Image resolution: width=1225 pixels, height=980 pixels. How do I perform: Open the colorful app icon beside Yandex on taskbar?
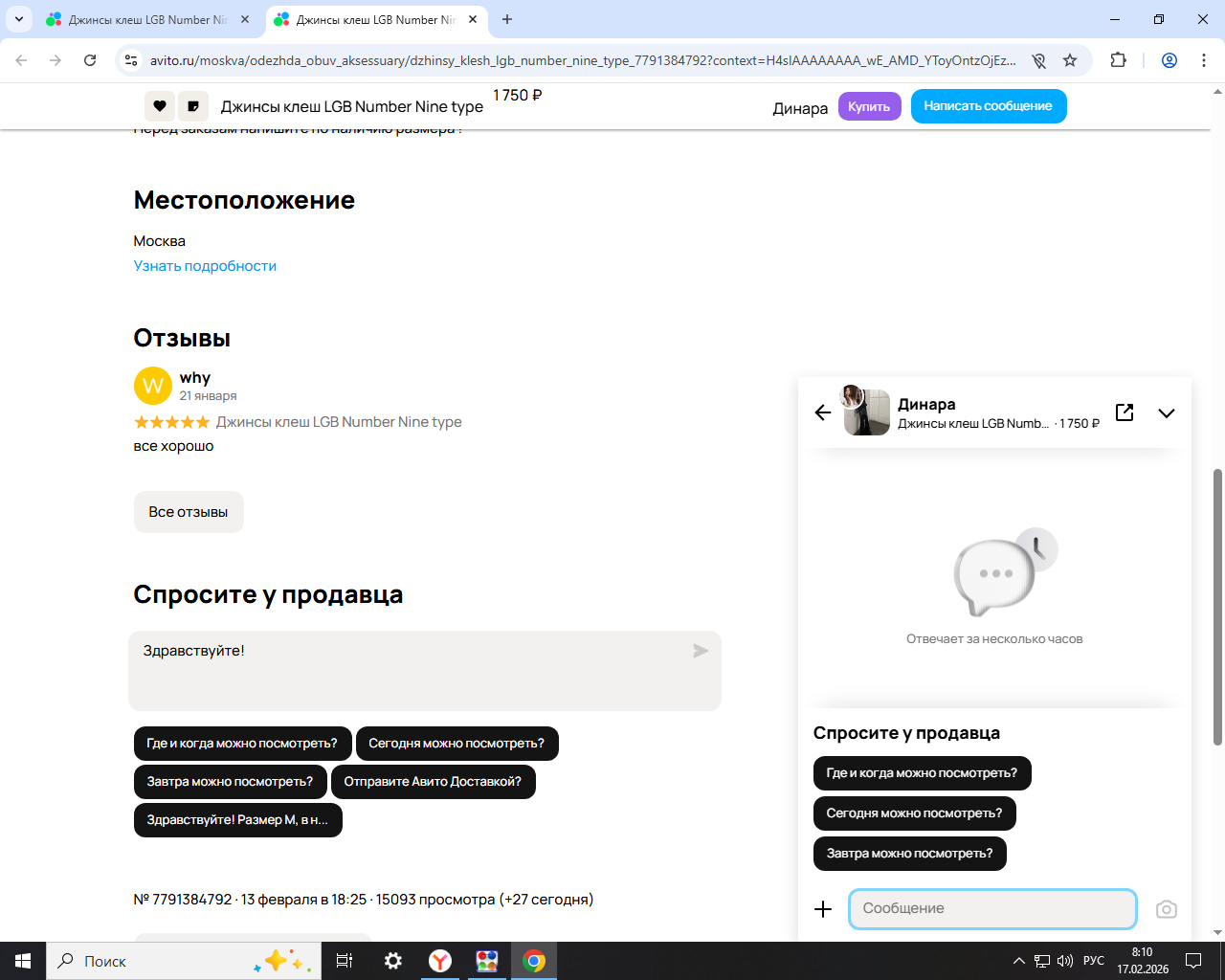click(x=487, y=961)
